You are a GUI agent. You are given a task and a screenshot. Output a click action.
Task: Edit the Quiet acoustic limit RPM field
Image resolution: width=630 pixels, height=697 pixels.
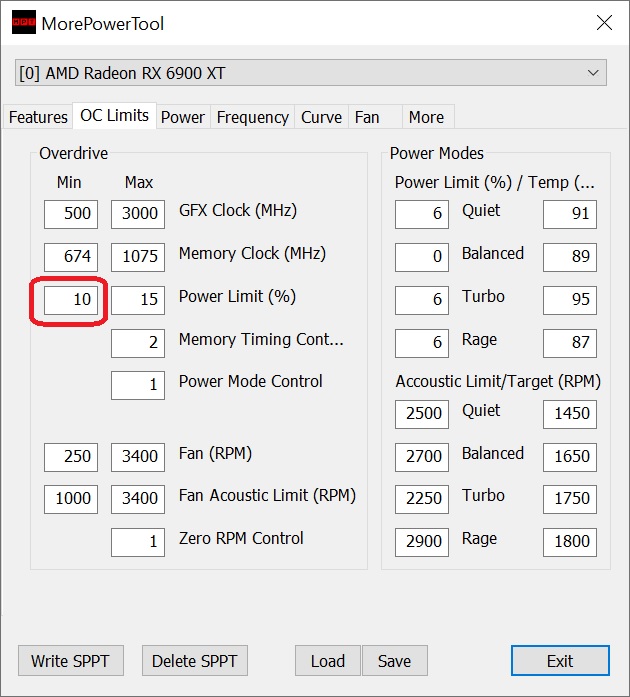[x=422, y=414]
